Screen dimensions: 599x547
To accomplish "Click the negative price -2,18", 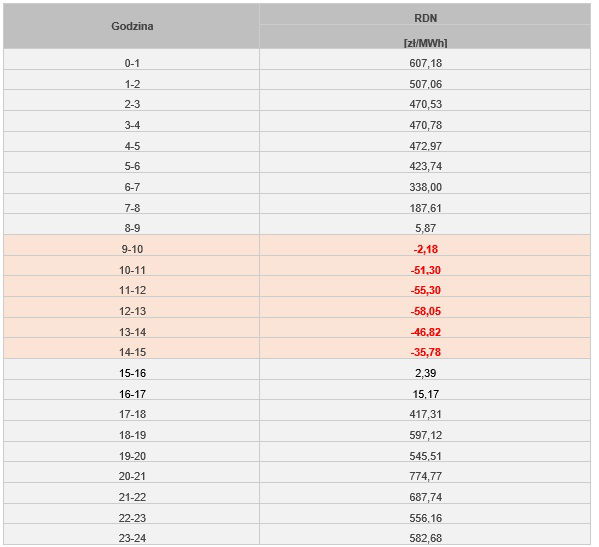I will [x=426, y=249].
